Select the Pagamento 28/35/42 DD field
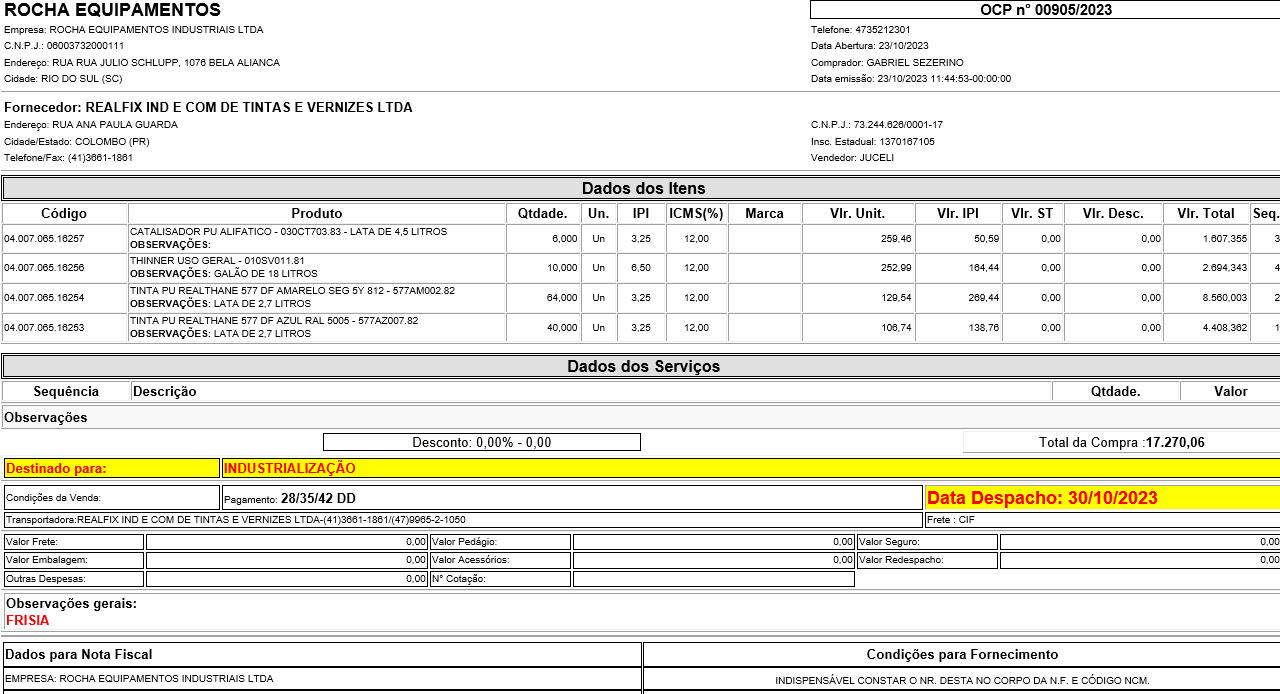The image size is (1280, 694). click(x=571, y=498)
